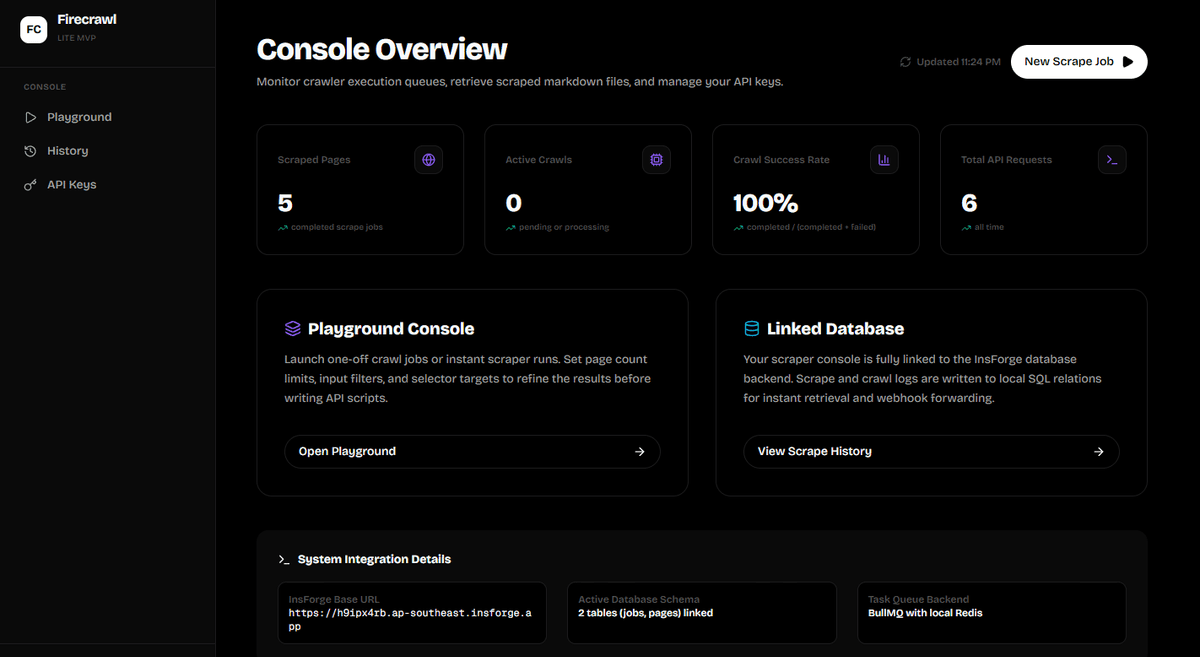Click the 'InsForge Base URL' label
Viewport: 1200px width, 657px height.
click(x=334, y=600)
